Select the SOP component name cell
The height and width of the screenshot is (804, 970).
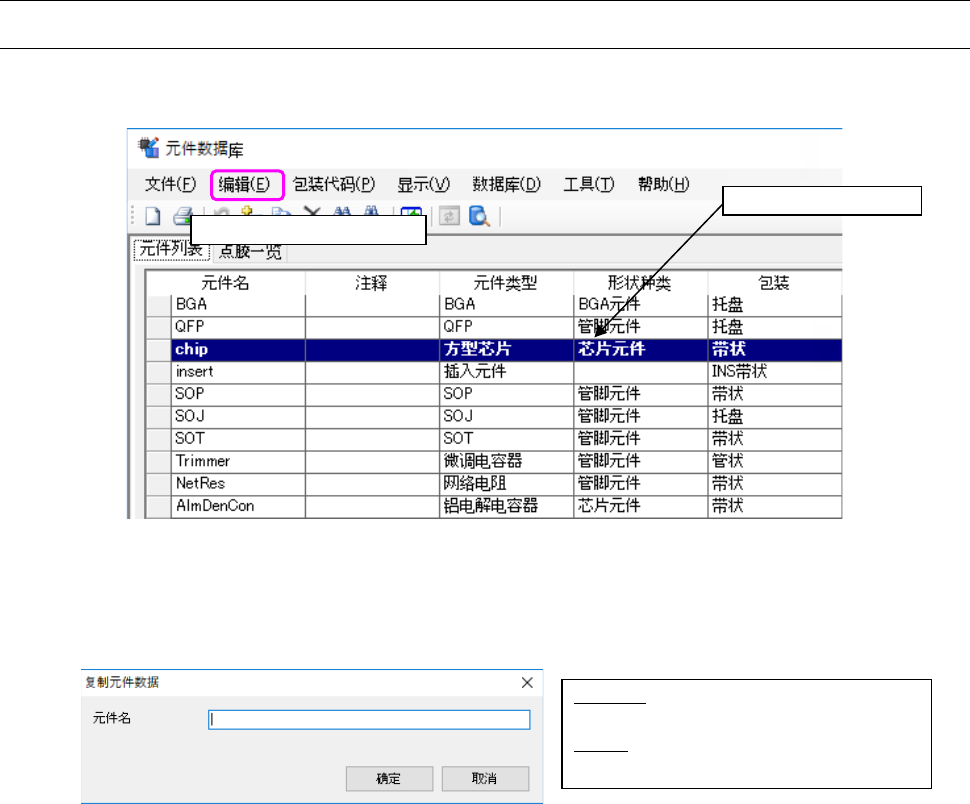(x=238, y=394)
